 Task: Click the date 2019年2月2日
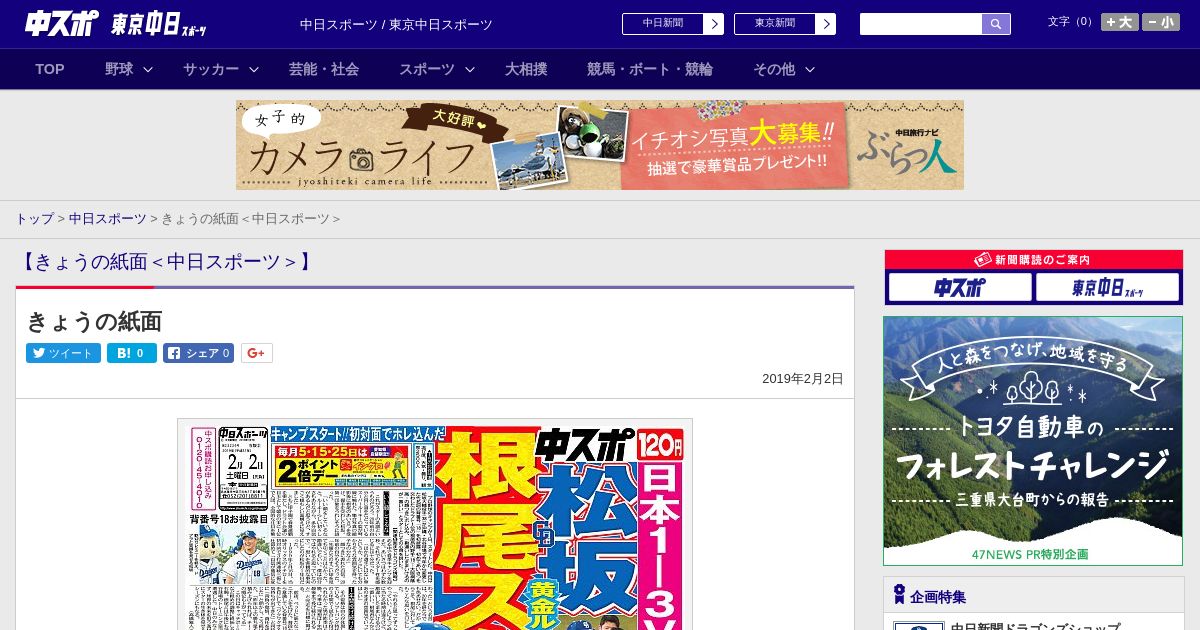point(803,379)
